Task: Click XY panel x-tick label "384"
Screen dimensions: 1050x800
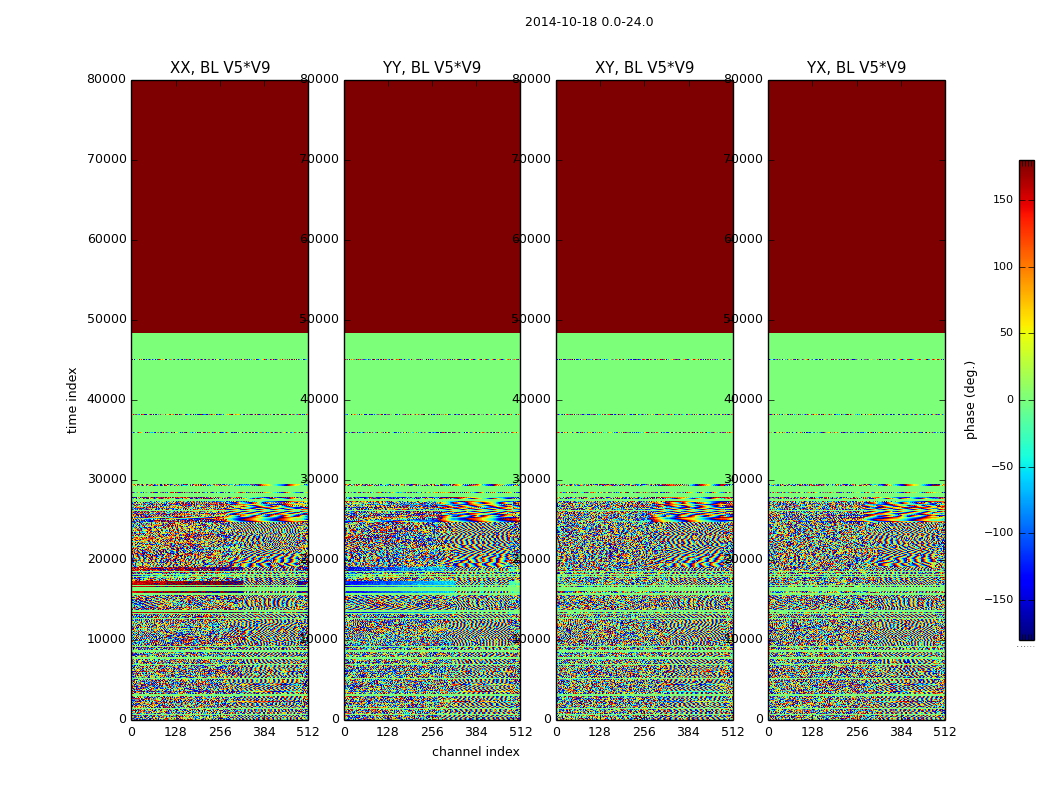Action: 688,732
